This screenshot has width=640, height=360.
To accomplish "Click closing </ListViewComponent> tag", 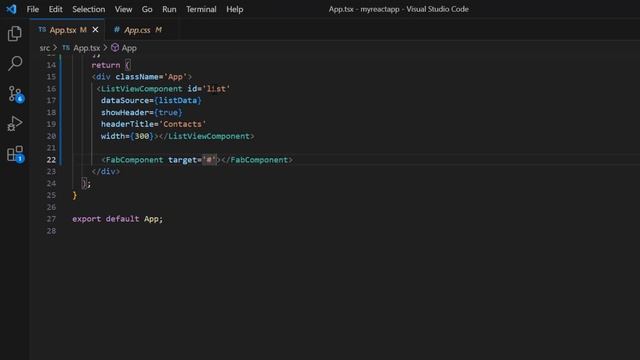I will point(207,136).
